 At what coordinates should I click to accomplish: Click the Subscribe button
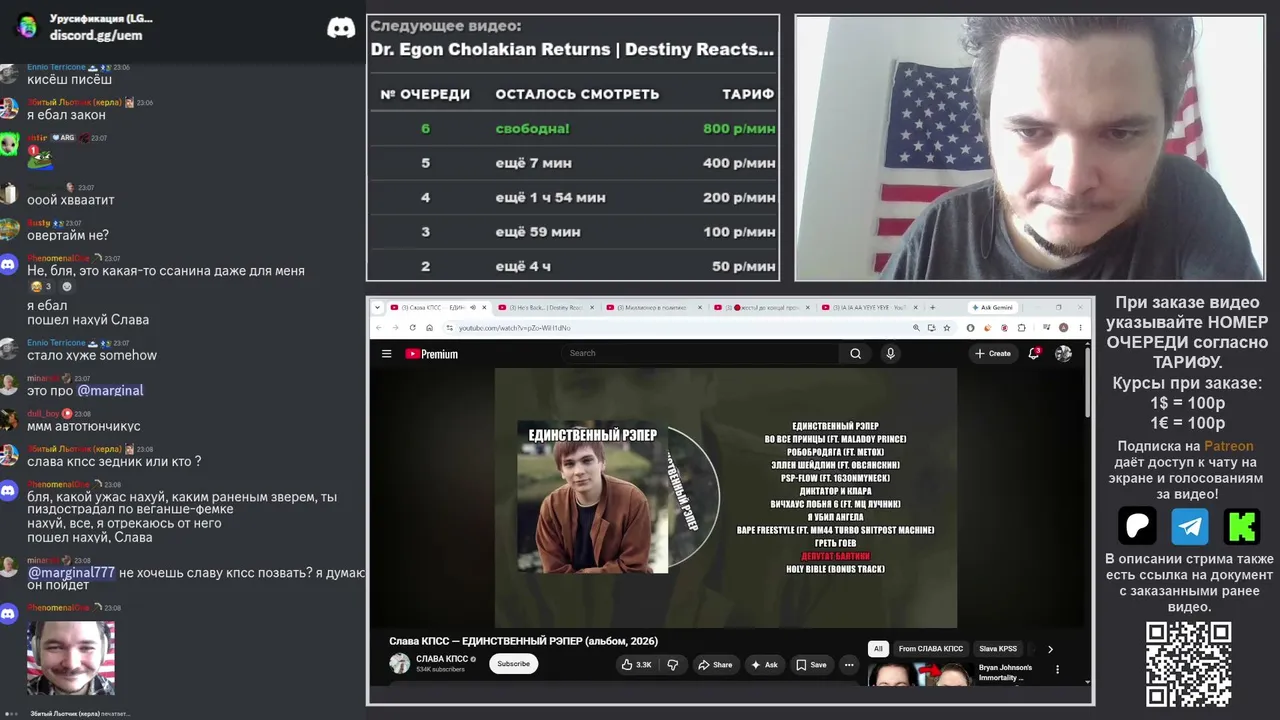pos(513,664)
